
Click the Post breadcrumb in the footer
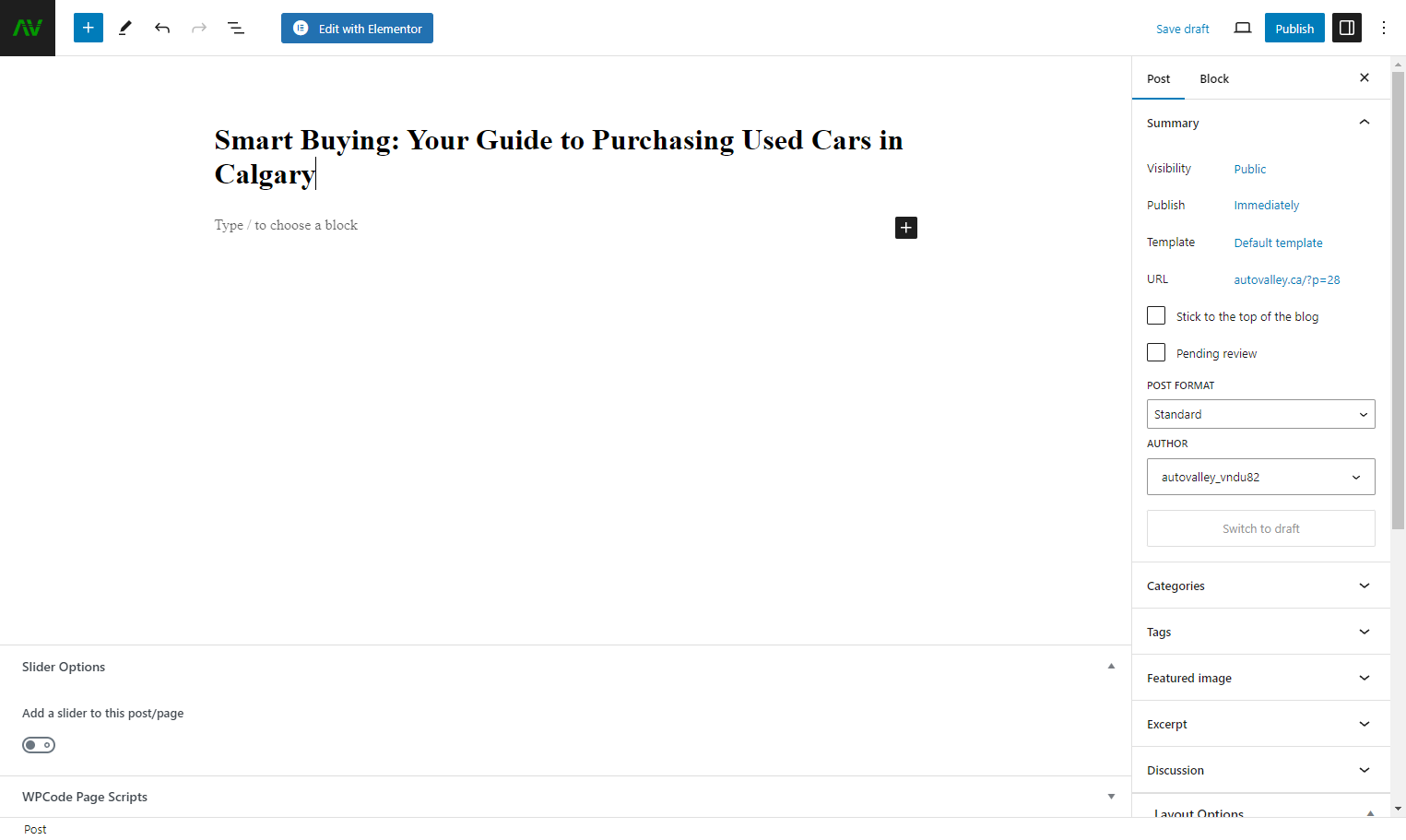coord(35,829)
